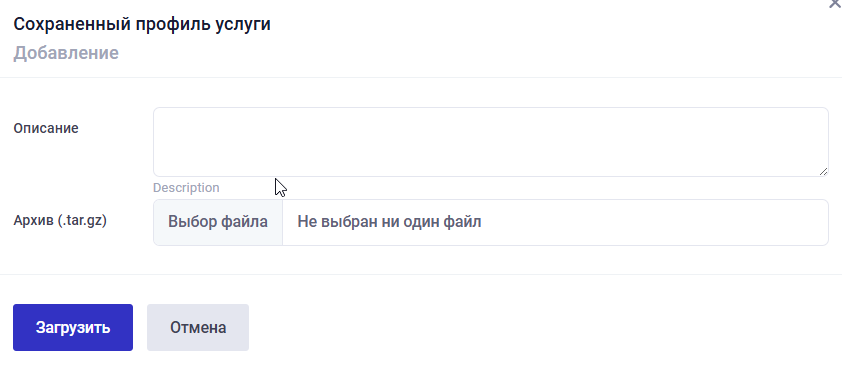Image resolution: width=842 pixels, height=369 pixels.
Task: Open file chooser via Выбор файла
Action: [x=217, y=222]
